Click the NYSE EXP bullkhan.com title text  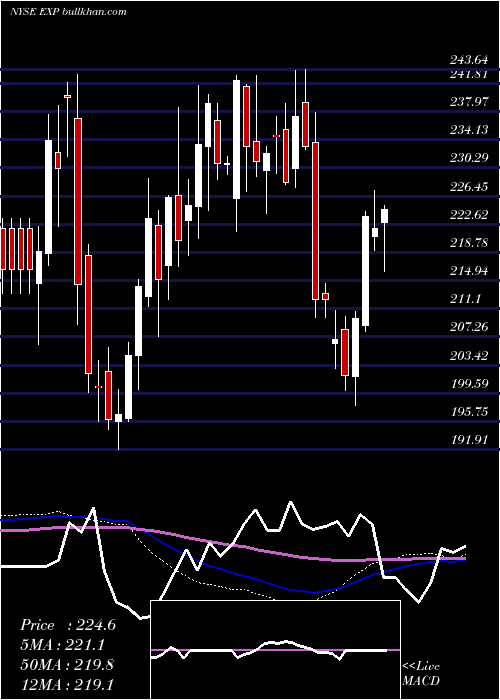pos(68,11)
